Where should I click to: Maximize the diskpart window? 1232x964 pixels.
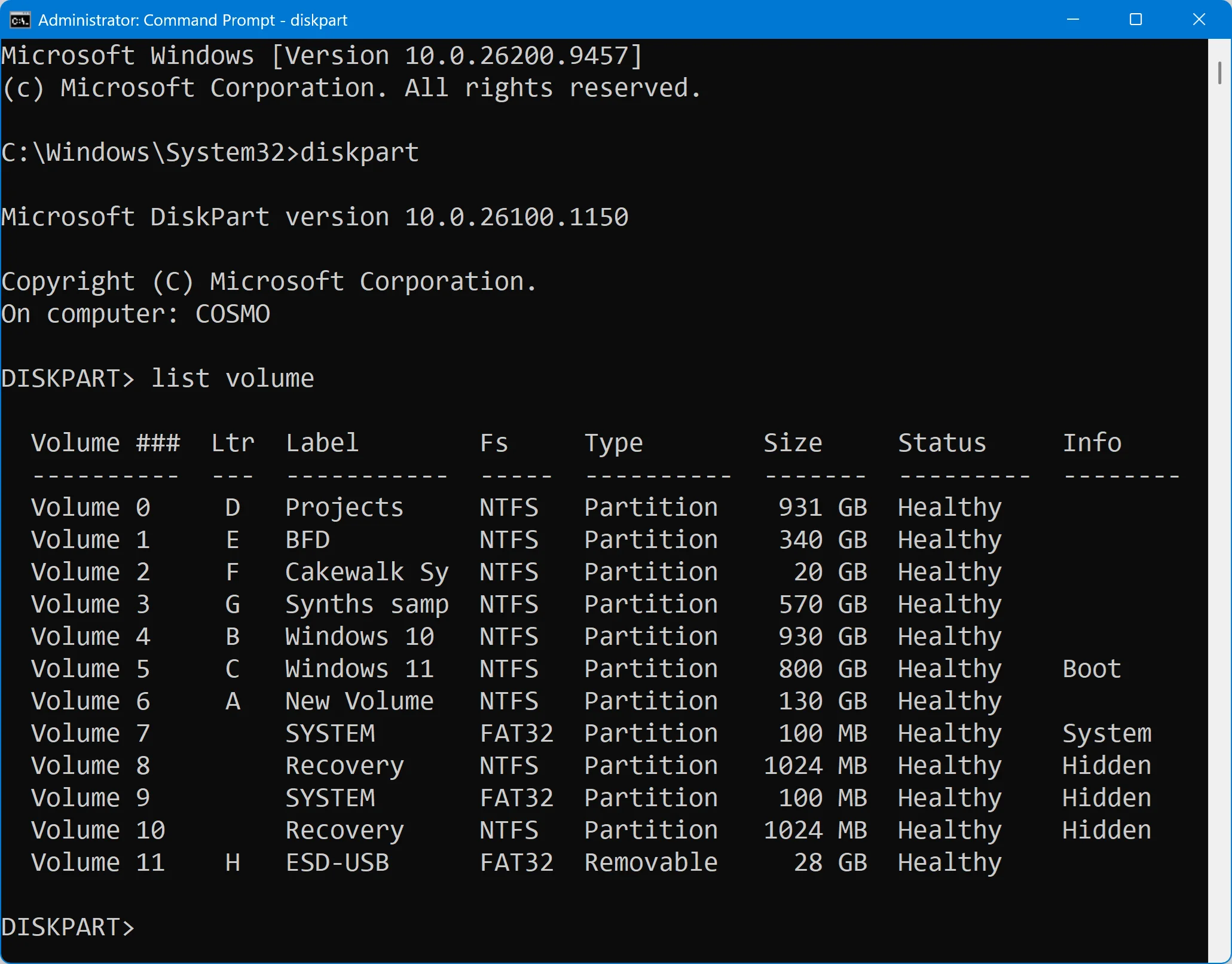tap(1136, 20)
